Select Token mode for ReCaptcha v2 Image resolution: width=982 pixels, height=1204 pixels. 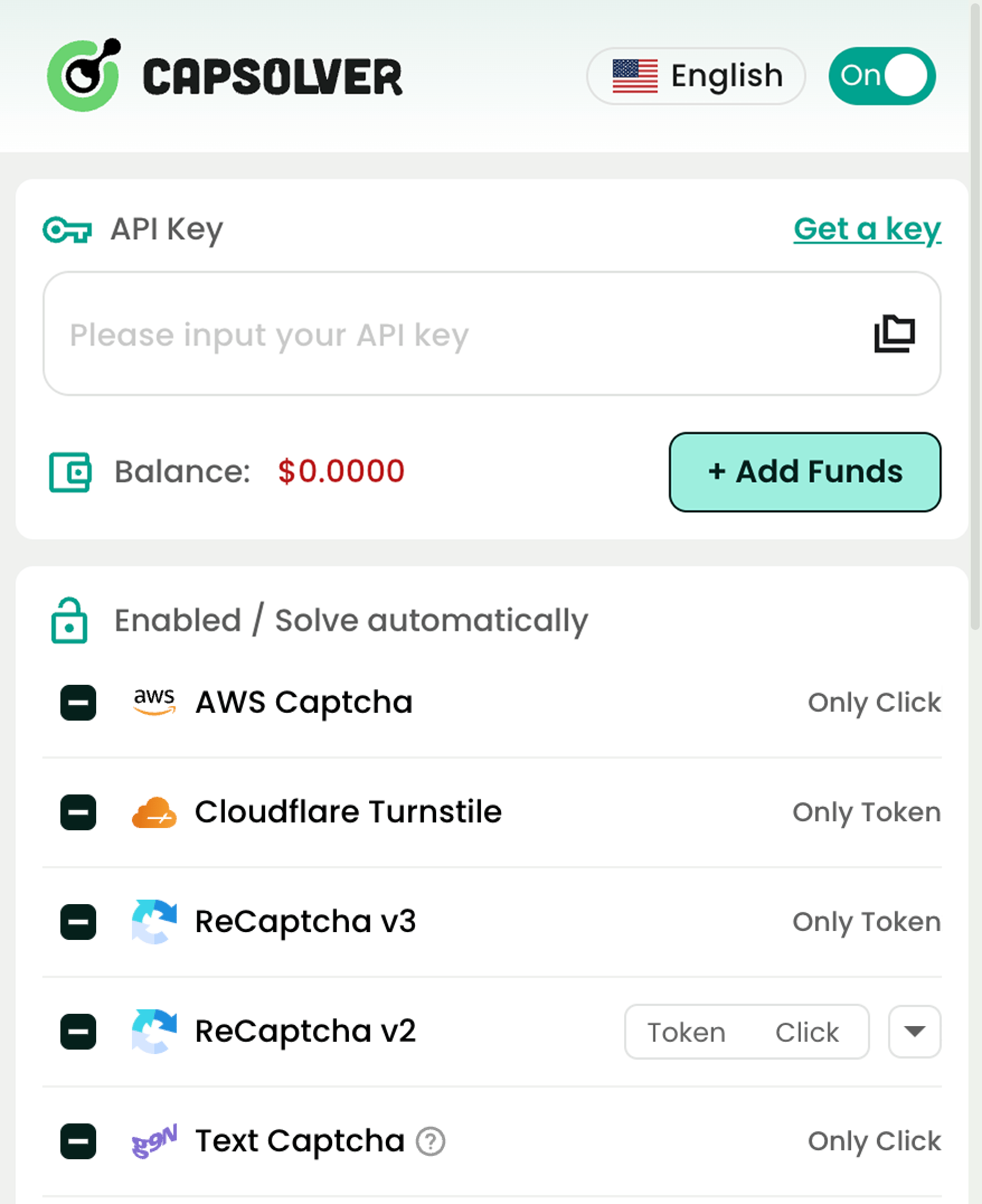pos(686,1032)
